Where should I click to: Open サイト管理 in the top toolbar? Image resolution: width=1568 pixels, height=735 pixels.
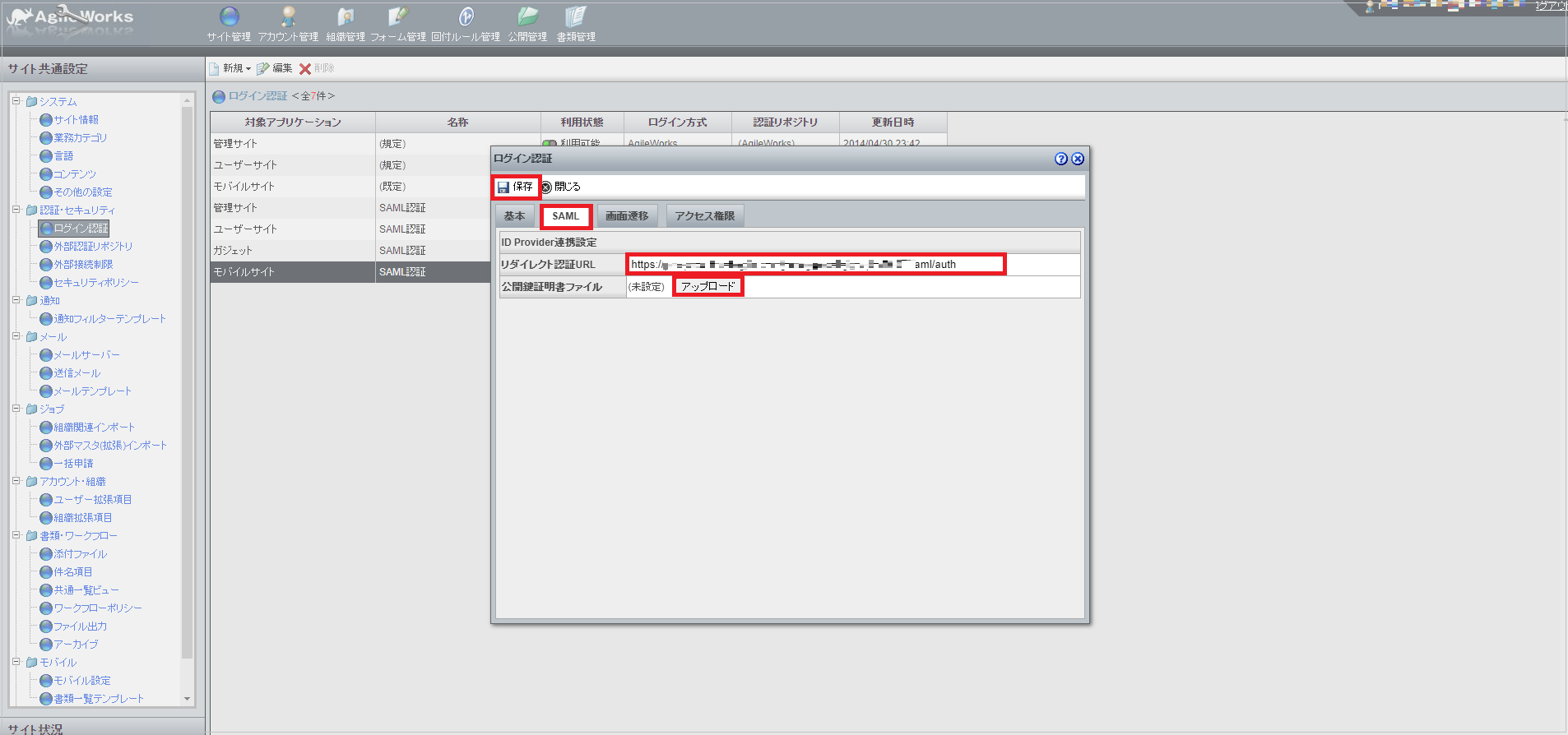tap(229, 24)
